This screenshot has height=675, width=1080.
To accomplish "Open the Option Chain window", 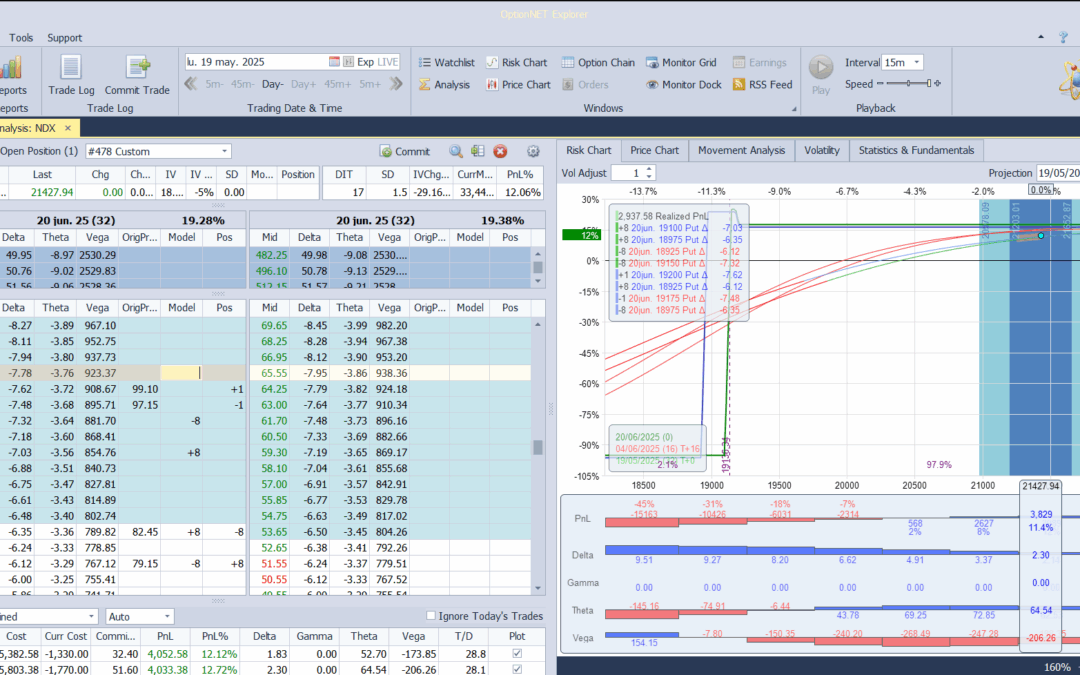I will [x=598, y=62].
